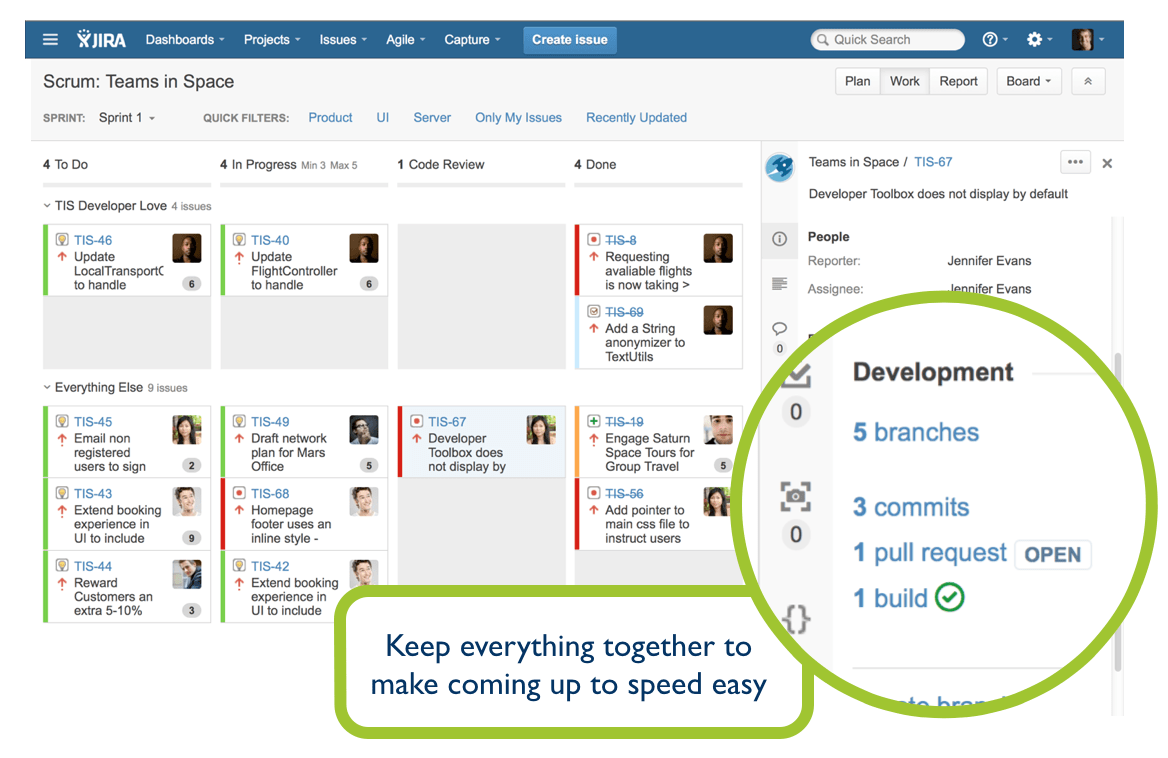Open the Development code braces icon
The height and width of the screenshot is (758, 1168).
click(795, 619)
